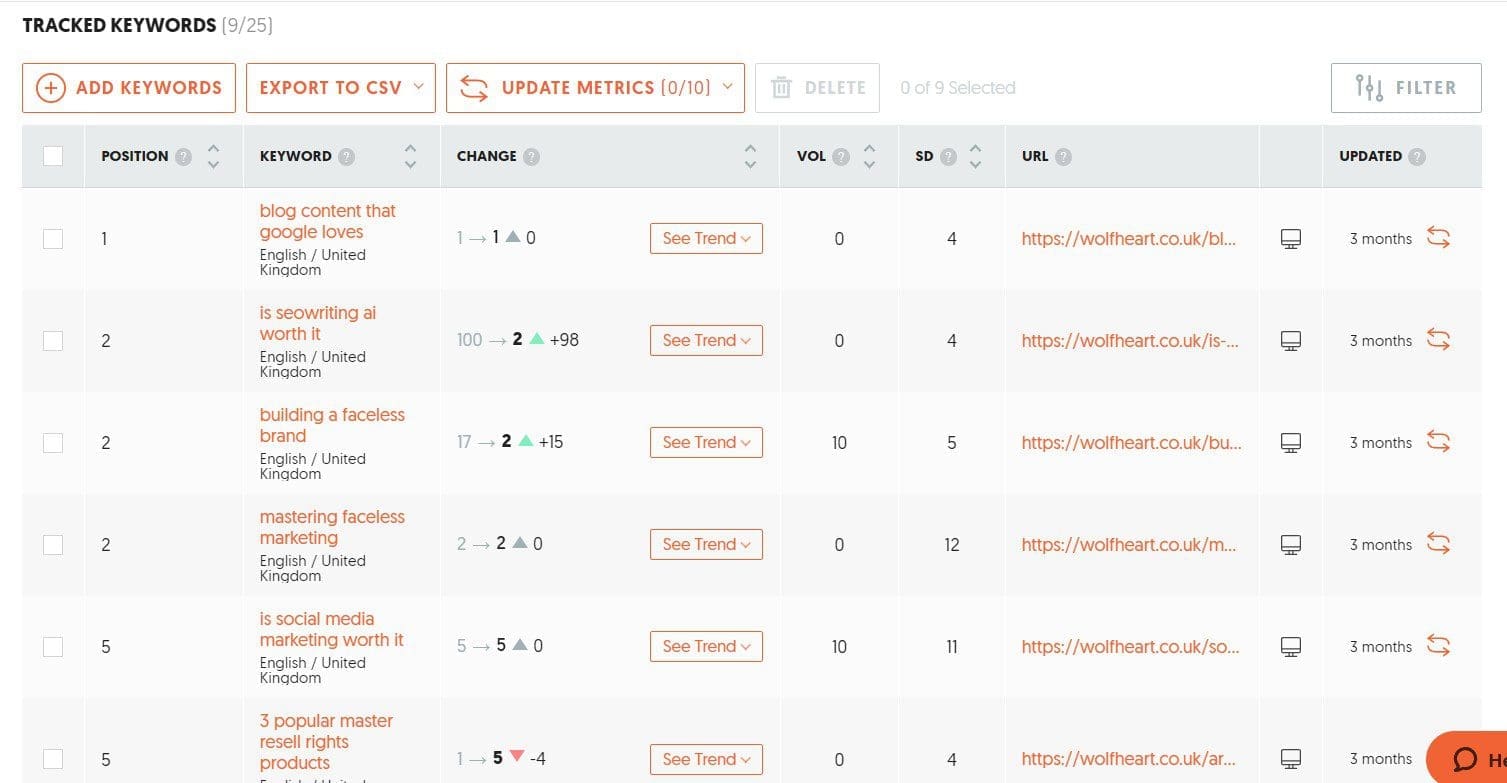Open URL https://wolfheart.co.uk/ar...
The height and width of the screenshot is (783, 1507).
(1130, 759)
